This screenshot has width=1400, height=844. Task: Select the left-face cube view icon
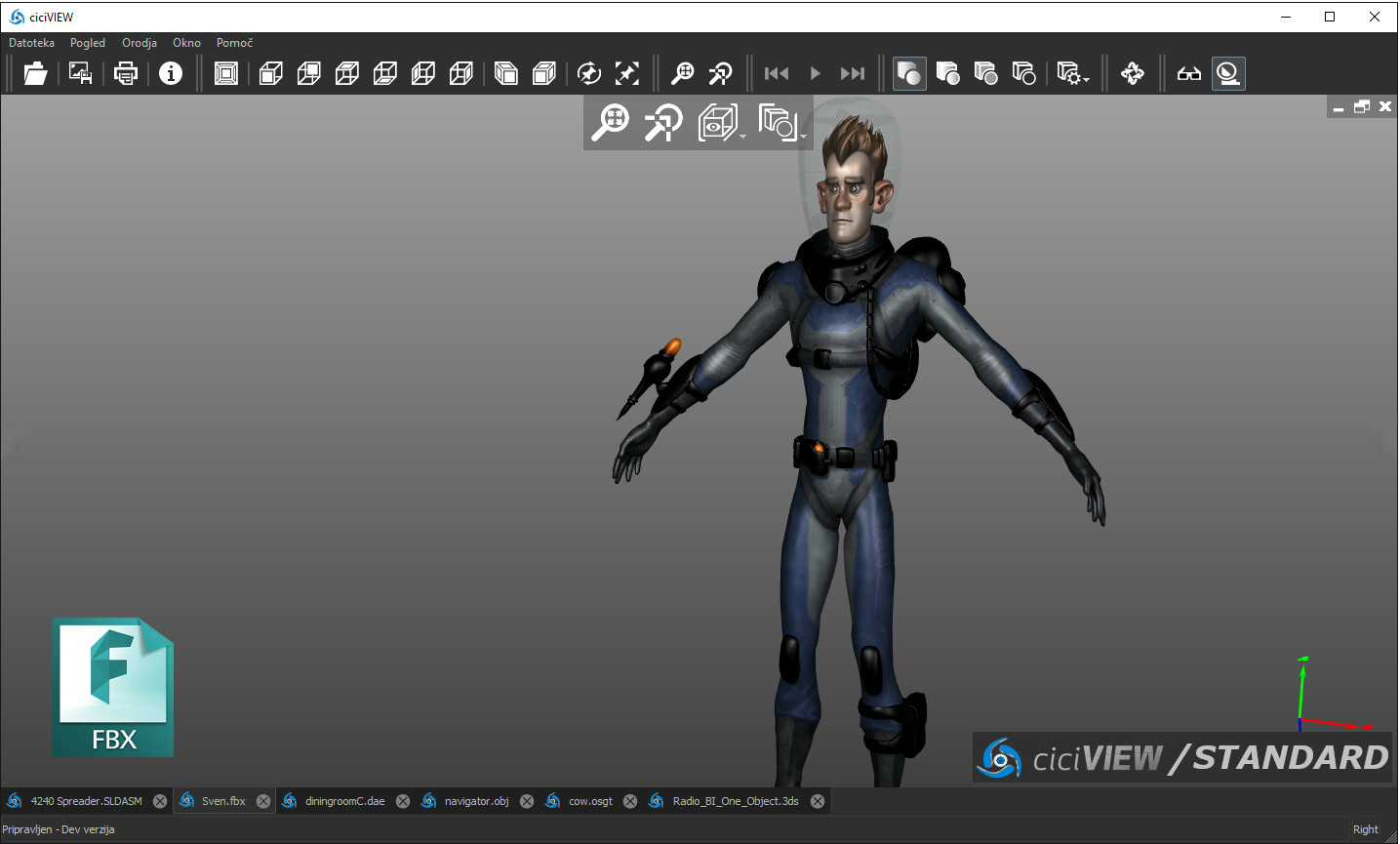(423, 73)
